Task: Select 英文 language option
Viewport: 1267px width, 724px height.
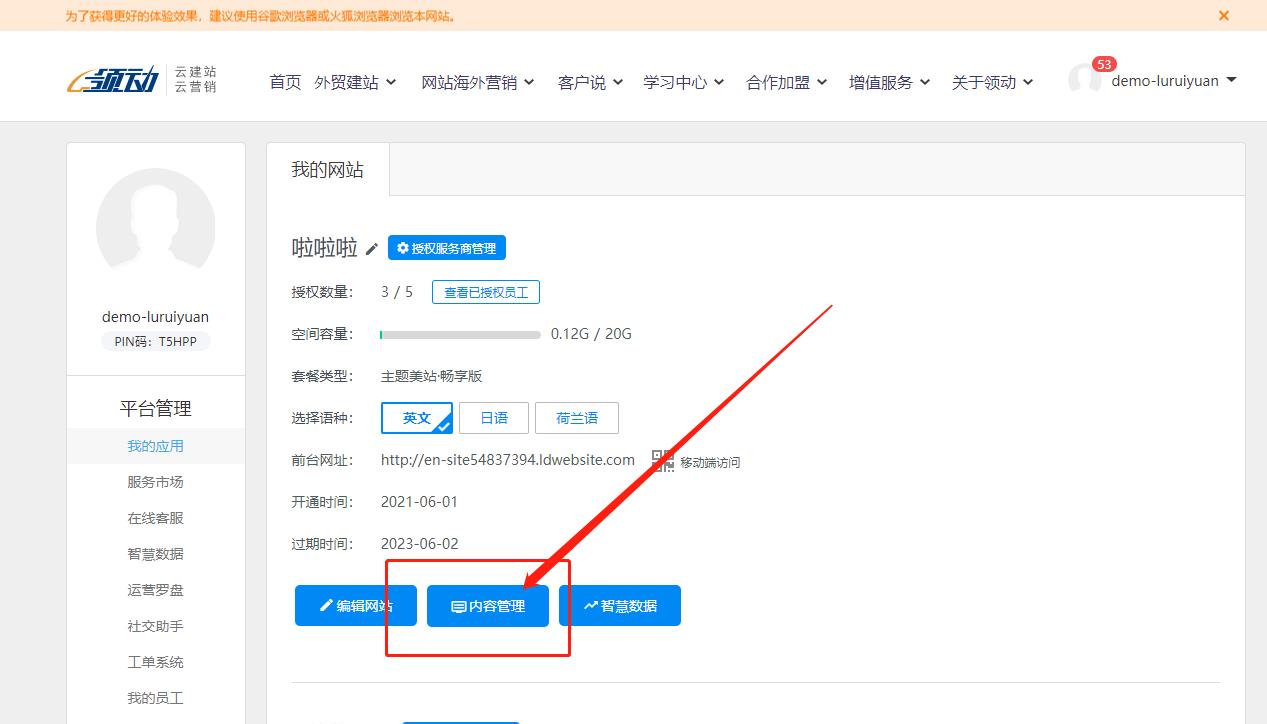Action: pyautogui.click(x=416, y=418)
